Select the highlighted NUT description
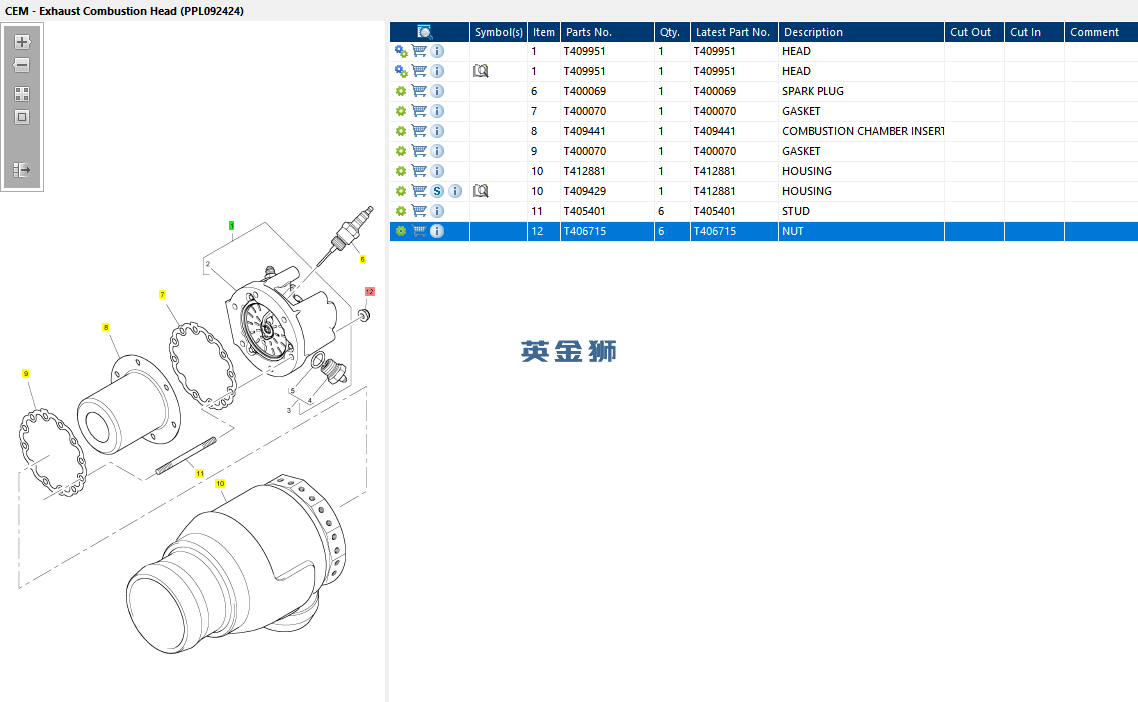The image size is (1138, 702). [x=793, y=231]
